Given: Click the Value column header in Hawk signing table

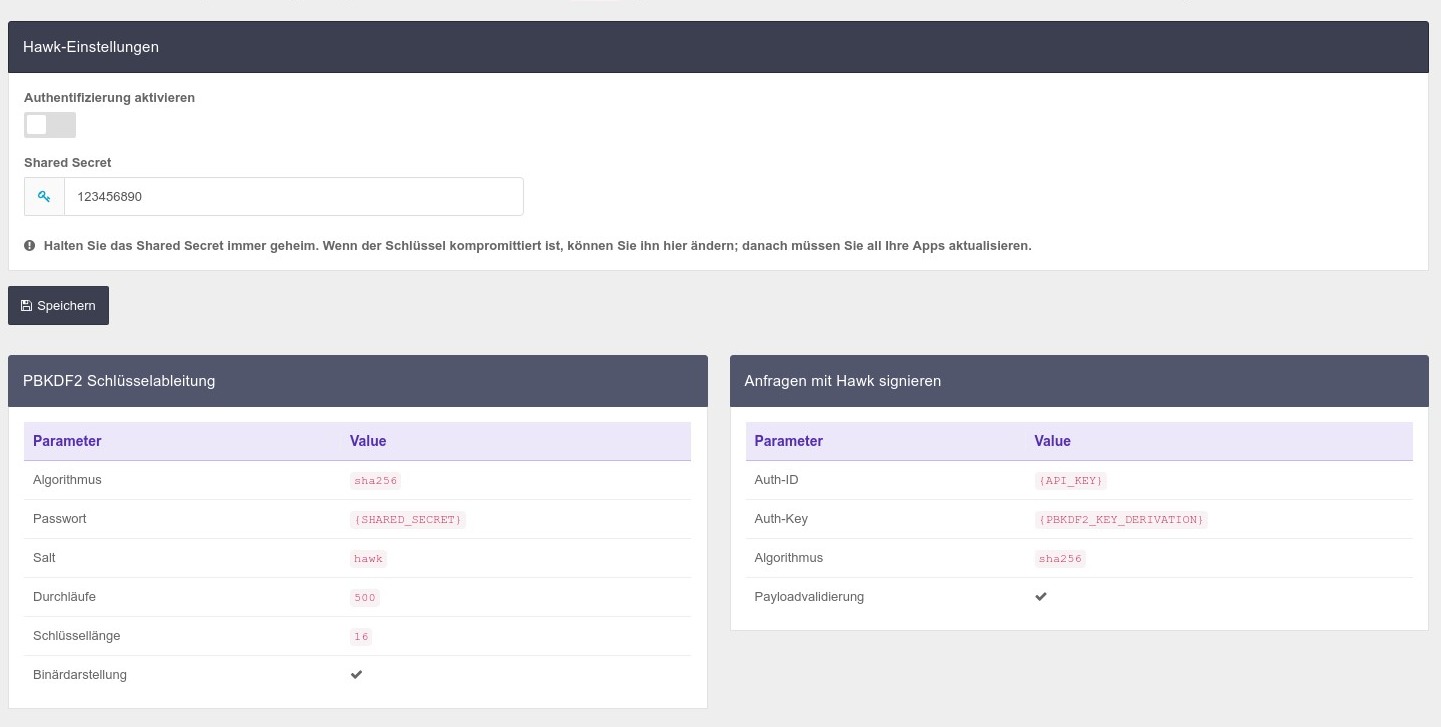Looking at the screenshot, I should 1052,441.
